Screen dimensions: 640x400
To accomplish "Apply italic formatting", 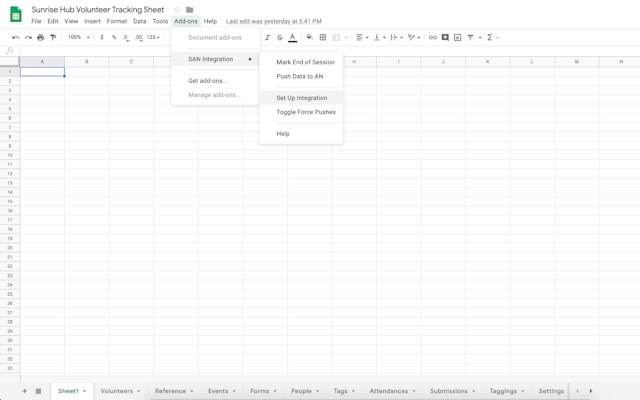I will [x=267, y=37].
